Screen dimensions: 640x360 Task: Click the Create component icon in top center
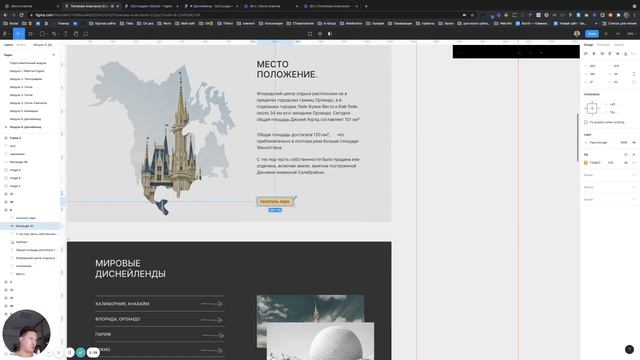tap(320, 34)
